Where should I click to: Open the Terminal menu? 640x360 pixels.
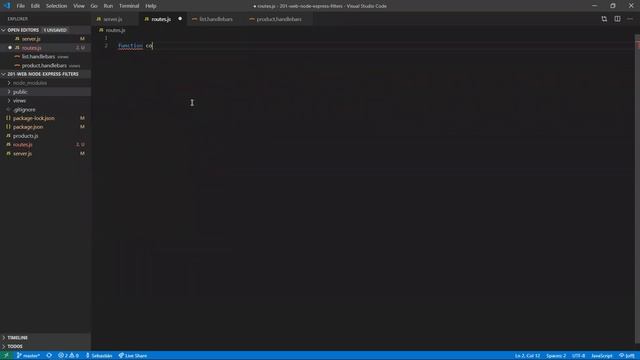point(129,6)
